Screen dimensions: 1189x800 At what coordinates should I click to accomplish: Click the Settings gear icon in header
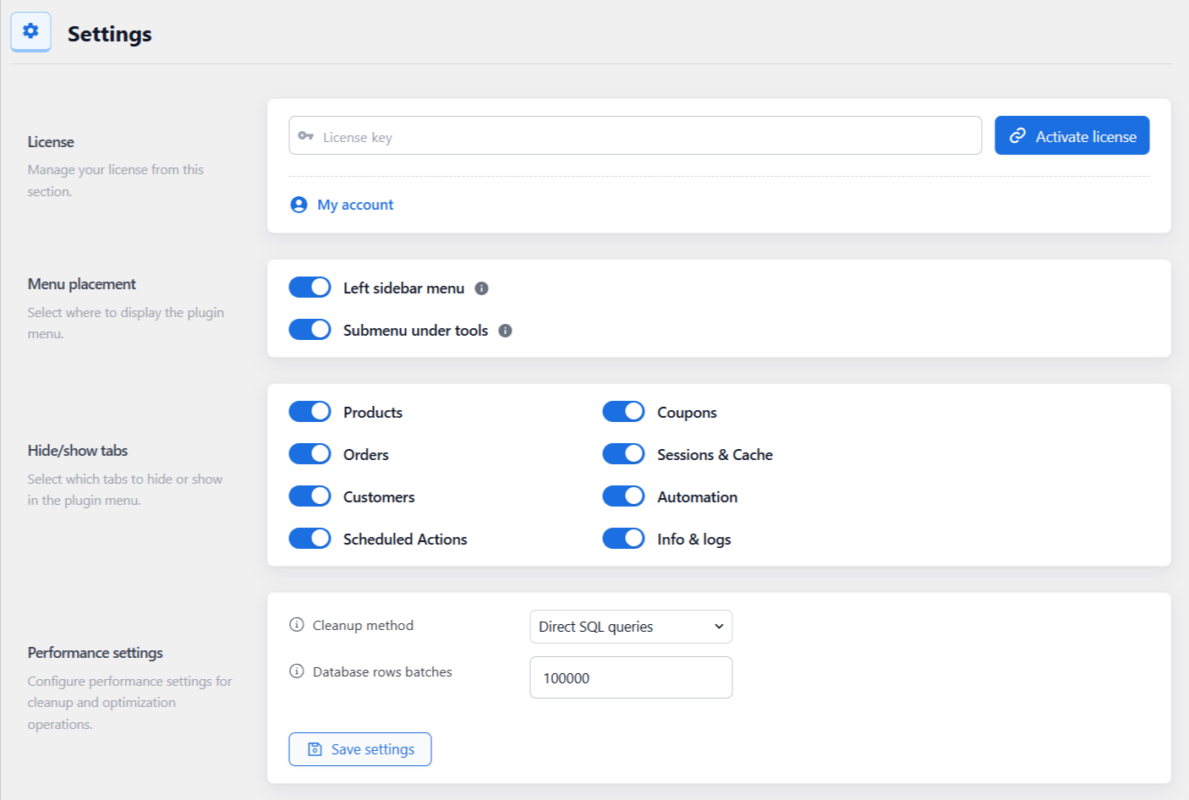pos(30,31)
